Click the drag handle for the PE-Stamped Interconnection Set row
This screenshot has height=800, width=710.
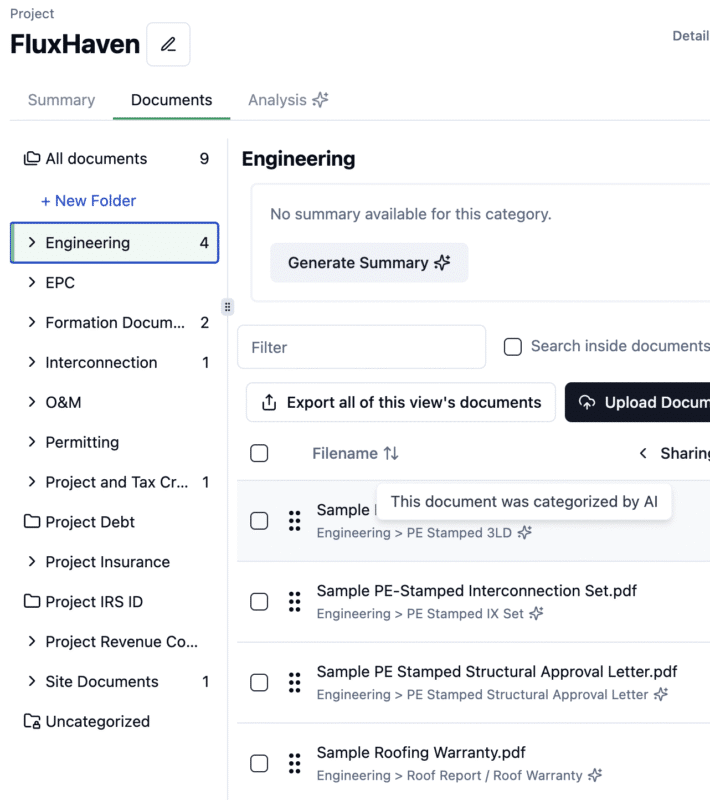pyautogui.click(x=294, y=602)
